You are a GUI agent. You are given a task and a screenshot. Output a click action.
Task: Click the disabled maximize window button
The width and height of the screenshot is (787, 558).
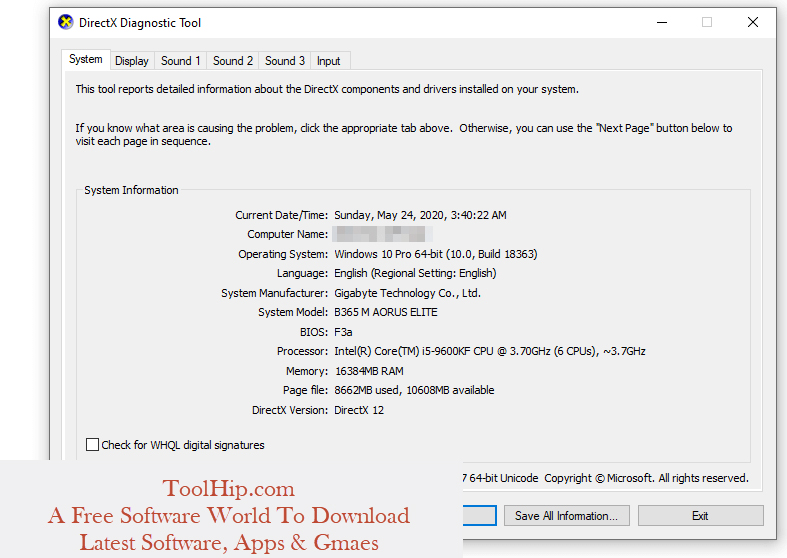(707, 23)
